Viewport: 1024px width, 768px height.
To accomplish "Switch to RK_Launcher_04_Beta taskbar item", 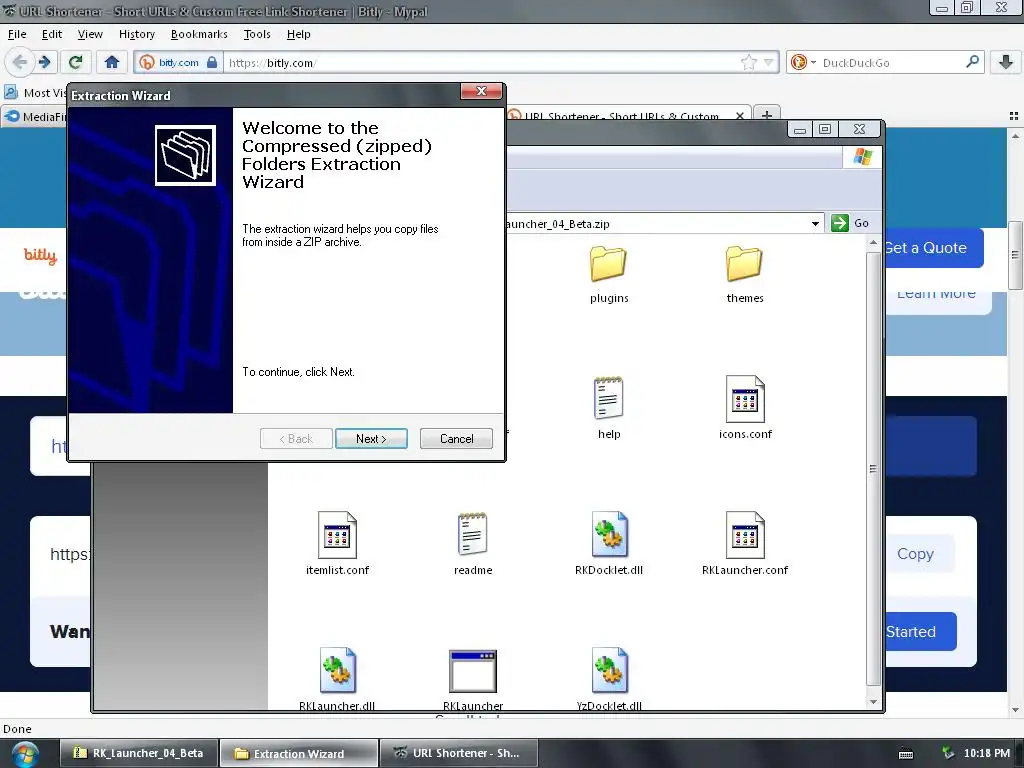I will pos(138,753).
